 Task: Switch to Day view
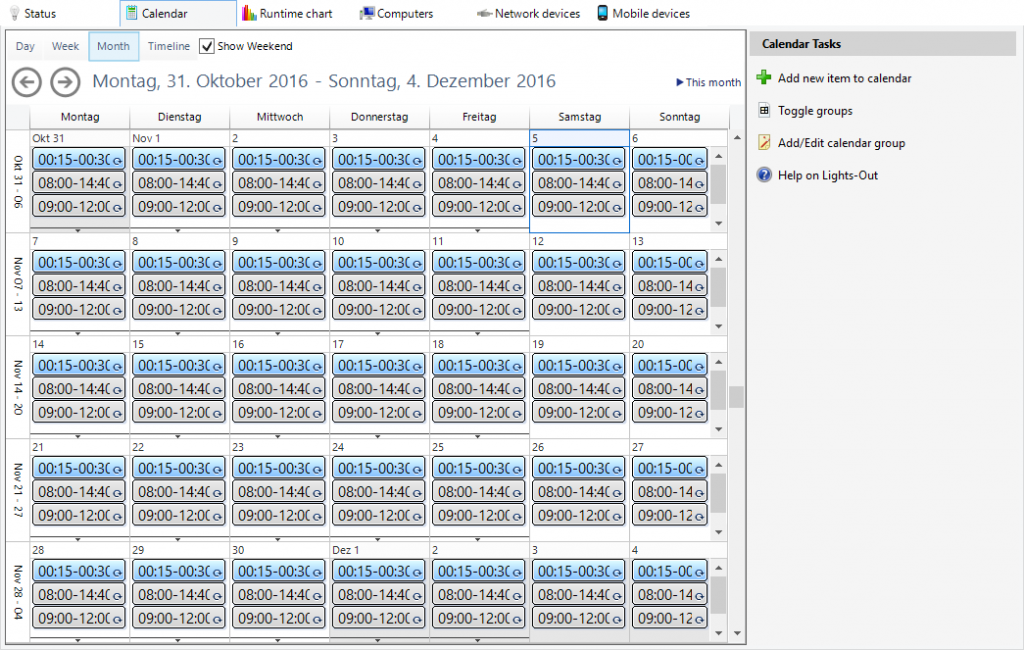click(25, 46)
